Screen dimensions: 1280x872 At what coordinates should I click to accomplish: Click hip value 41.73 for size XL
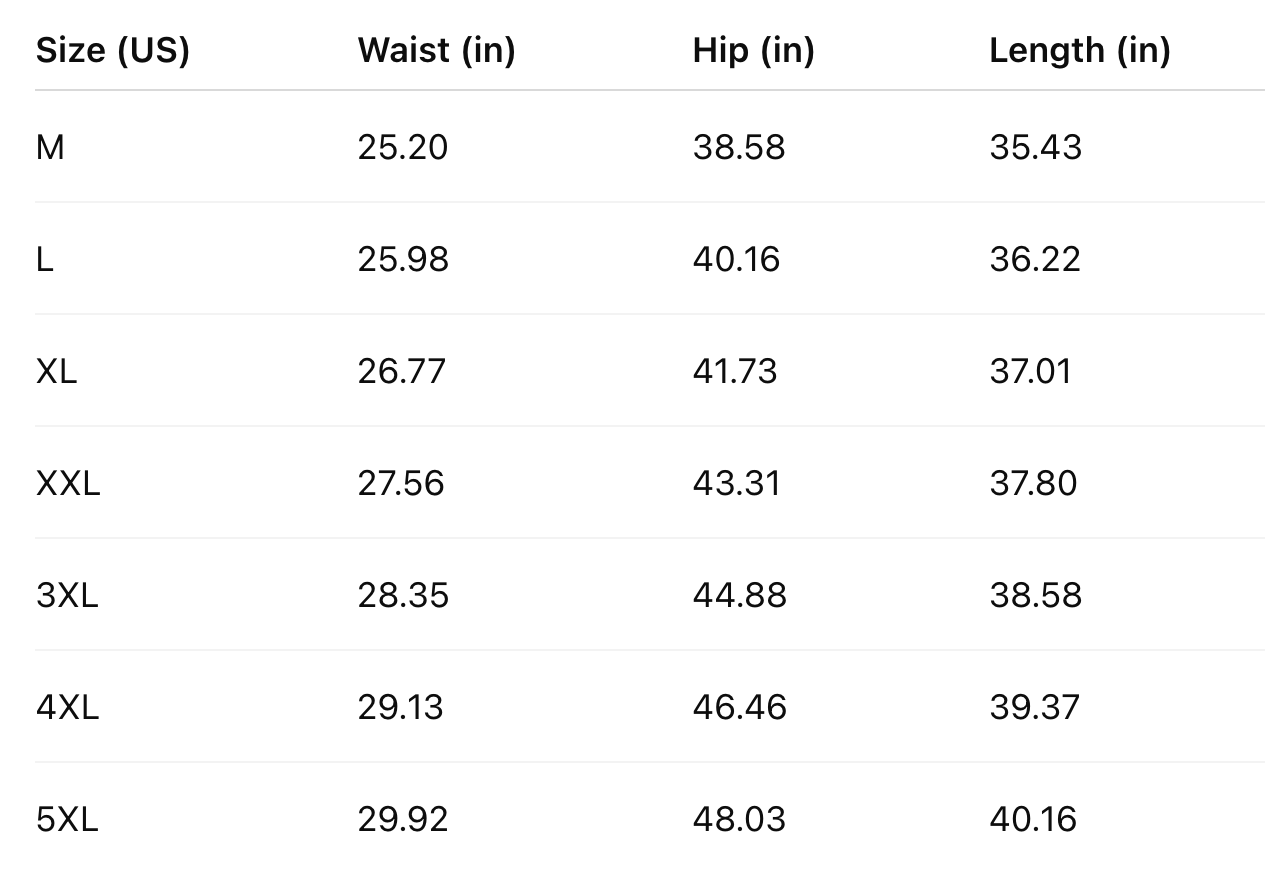(734, 372)
